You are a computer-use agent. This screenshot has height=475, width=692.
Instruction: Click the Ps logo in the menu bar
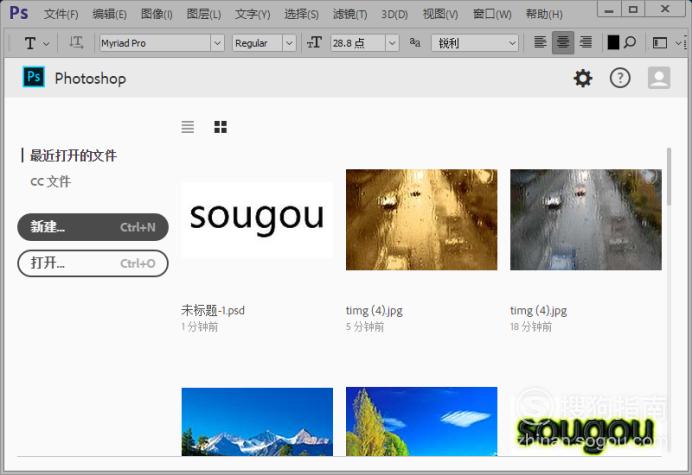coord(19,13)
